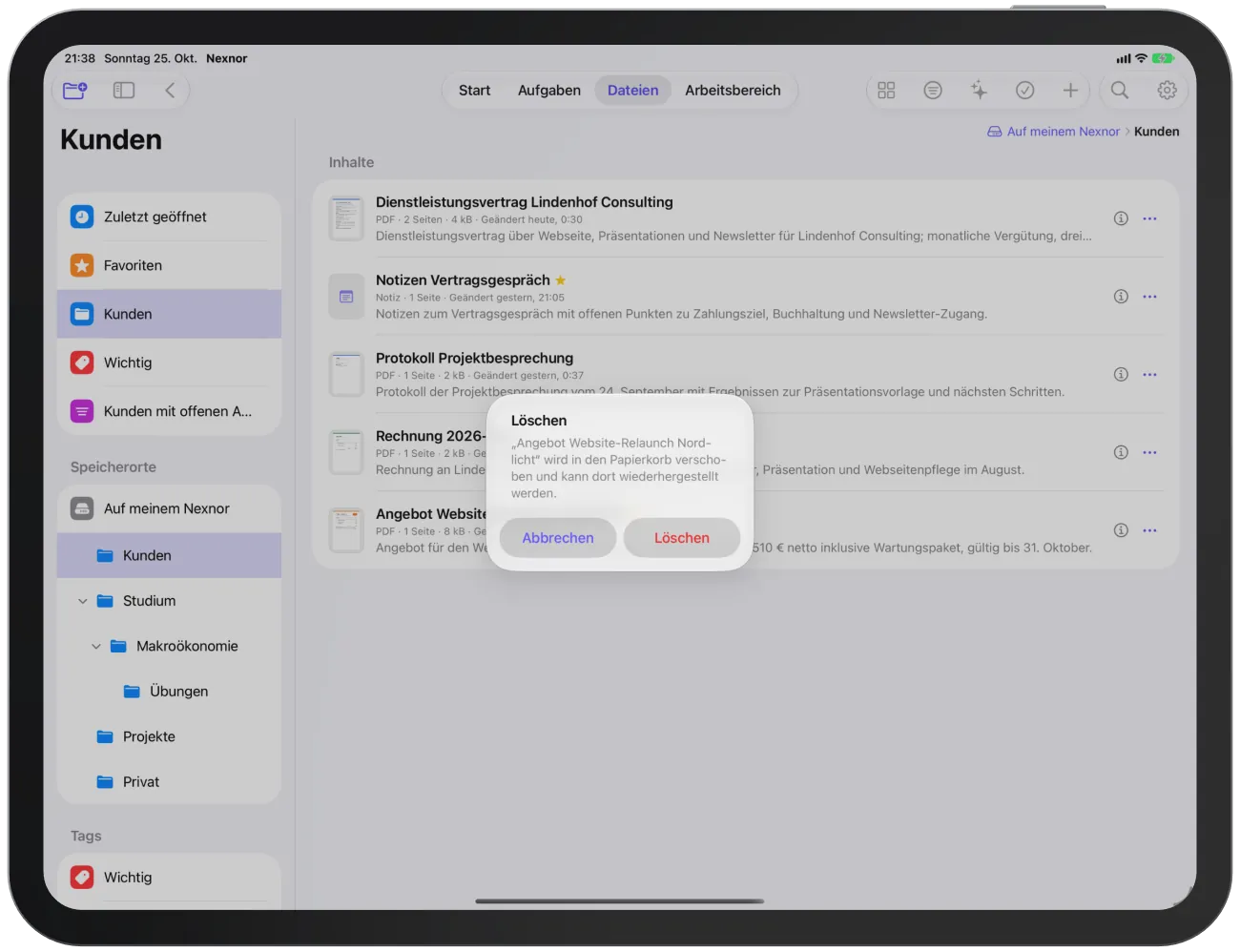
Task: Switch to grid view icon
Action: 886,90
